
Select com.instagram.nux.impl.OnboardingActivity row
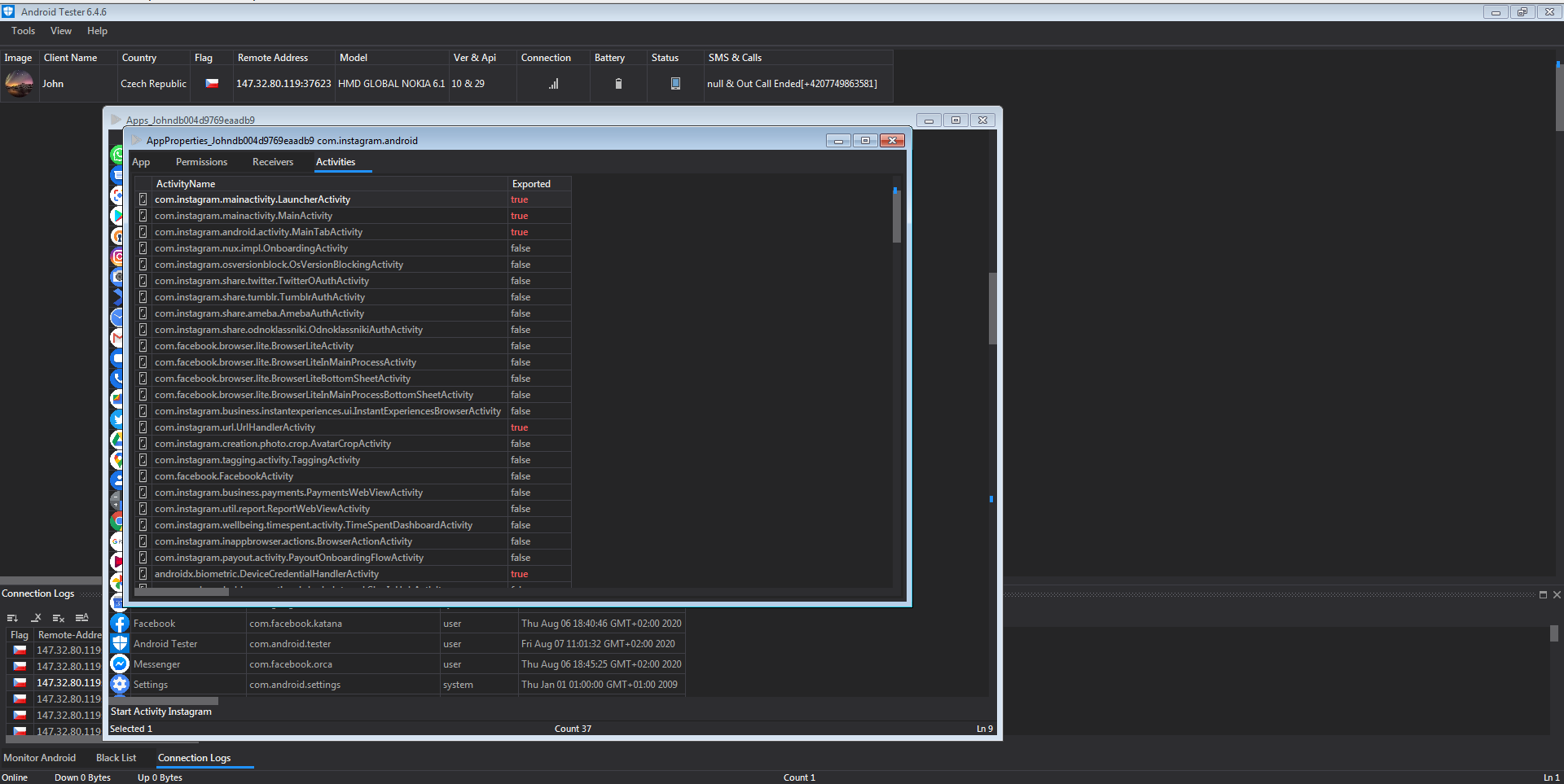coord(352,248)
